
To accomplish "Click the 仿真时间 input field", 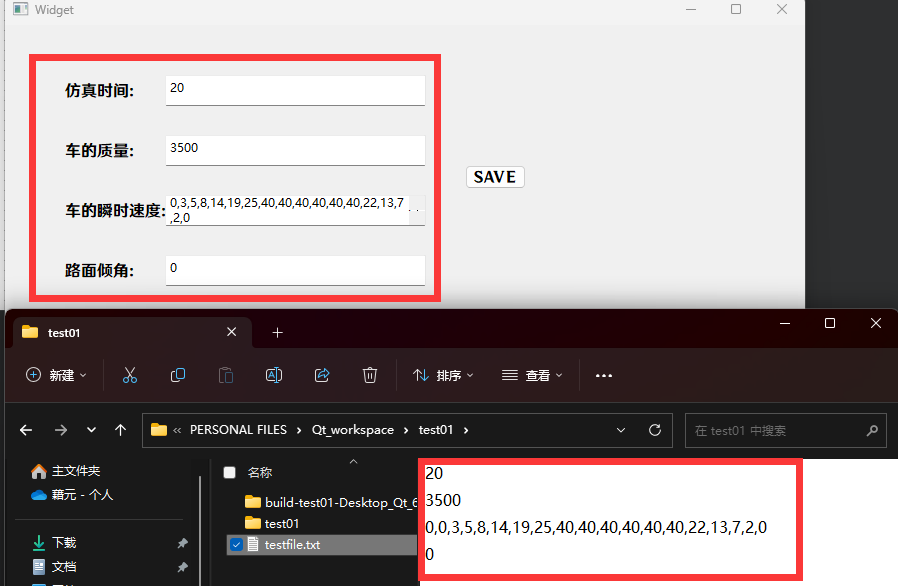I will (295, 89).
